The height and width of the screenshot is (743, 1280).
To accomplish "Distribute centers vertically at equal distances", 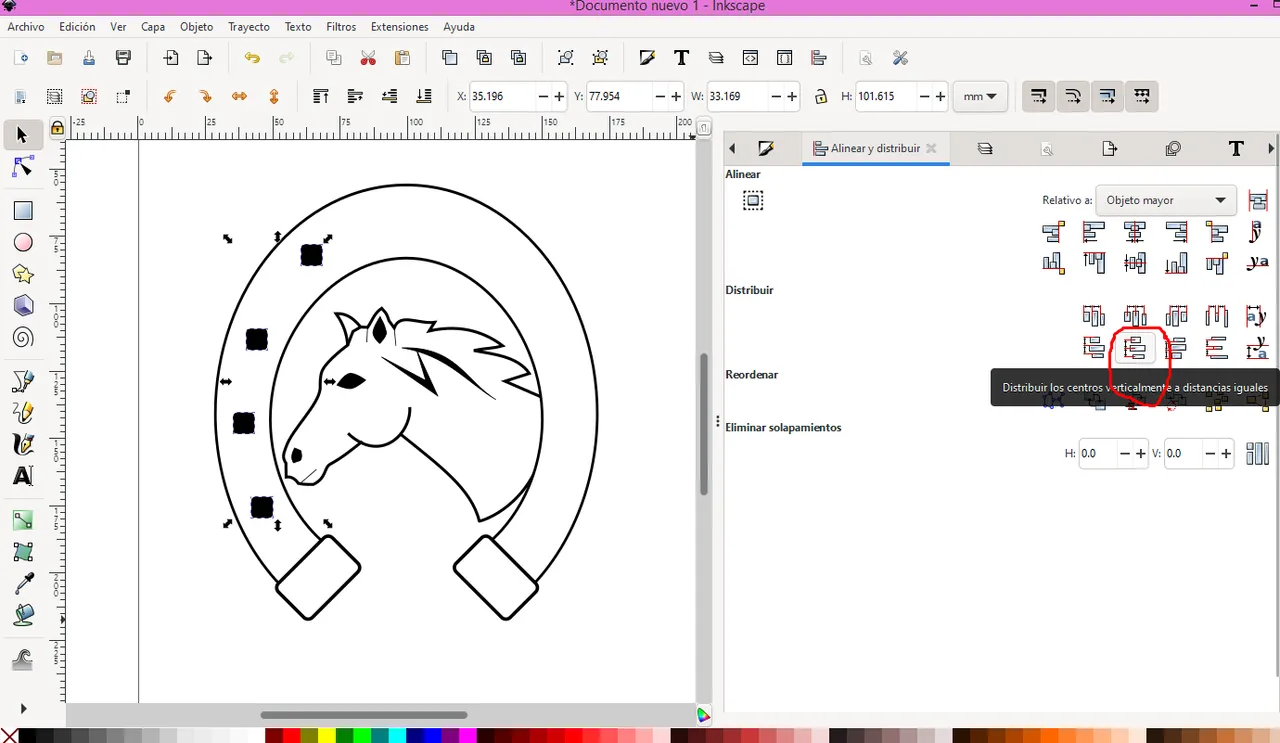I will [x=1135, y=348].
